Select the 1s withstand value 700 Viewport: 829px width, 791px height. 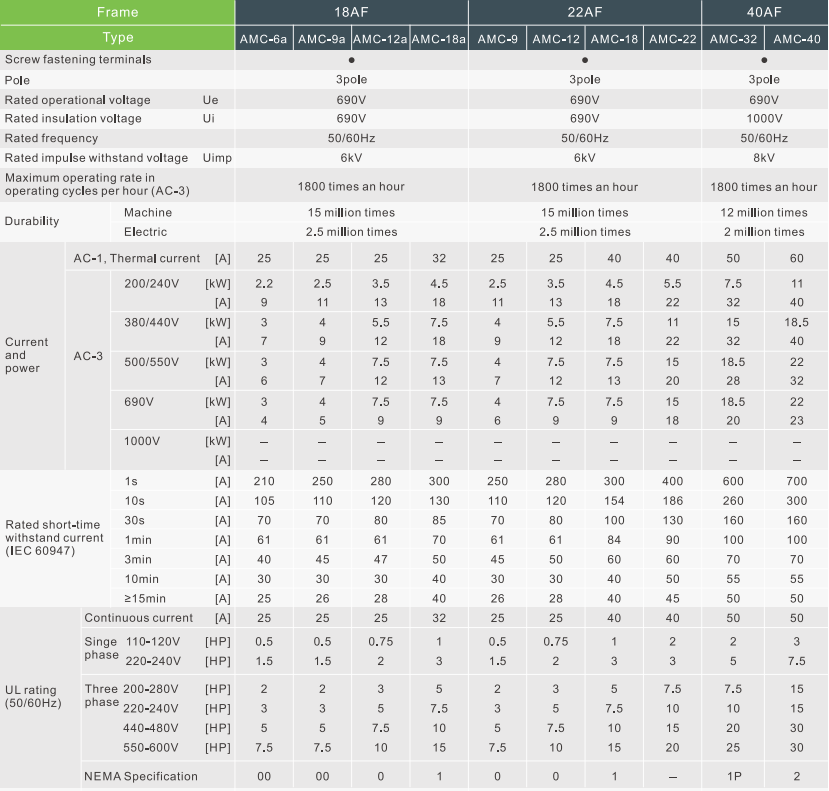[x=797, y=481]
